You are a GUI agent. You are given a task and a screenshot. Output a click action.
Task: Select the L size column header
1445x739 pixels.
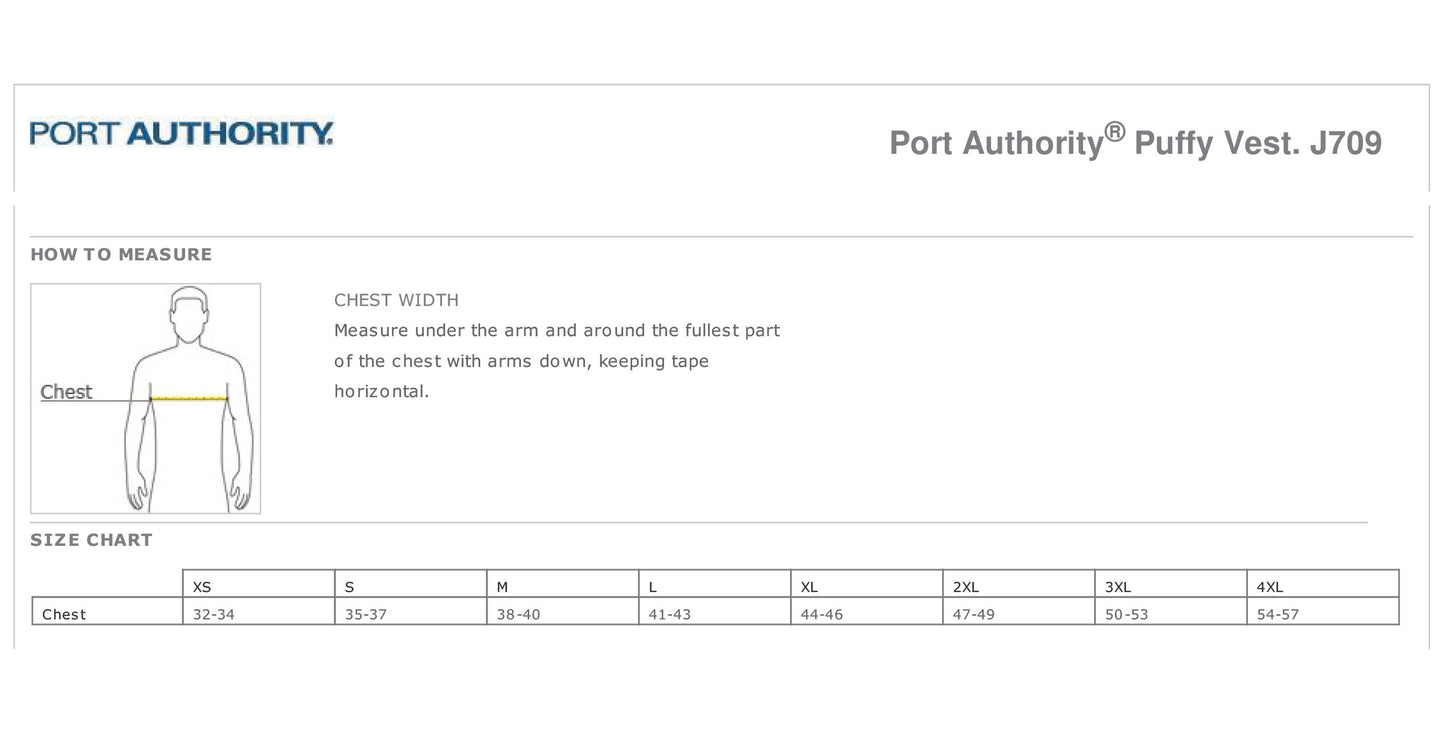click(x=714, y=584)
